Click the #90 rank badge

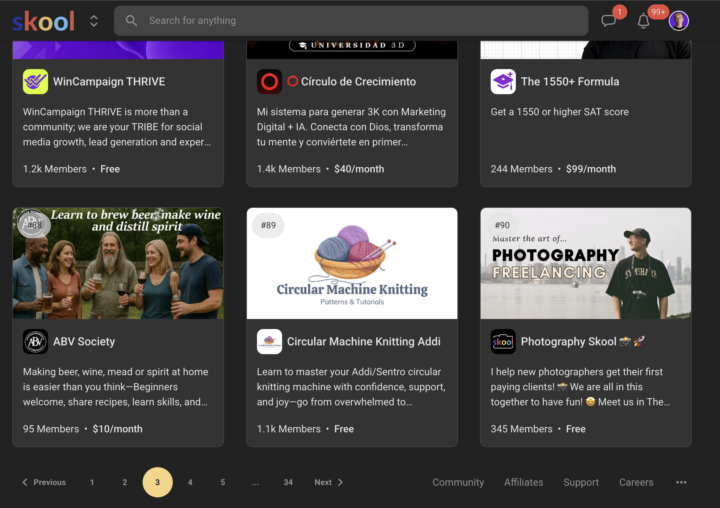tap(502, 225)
